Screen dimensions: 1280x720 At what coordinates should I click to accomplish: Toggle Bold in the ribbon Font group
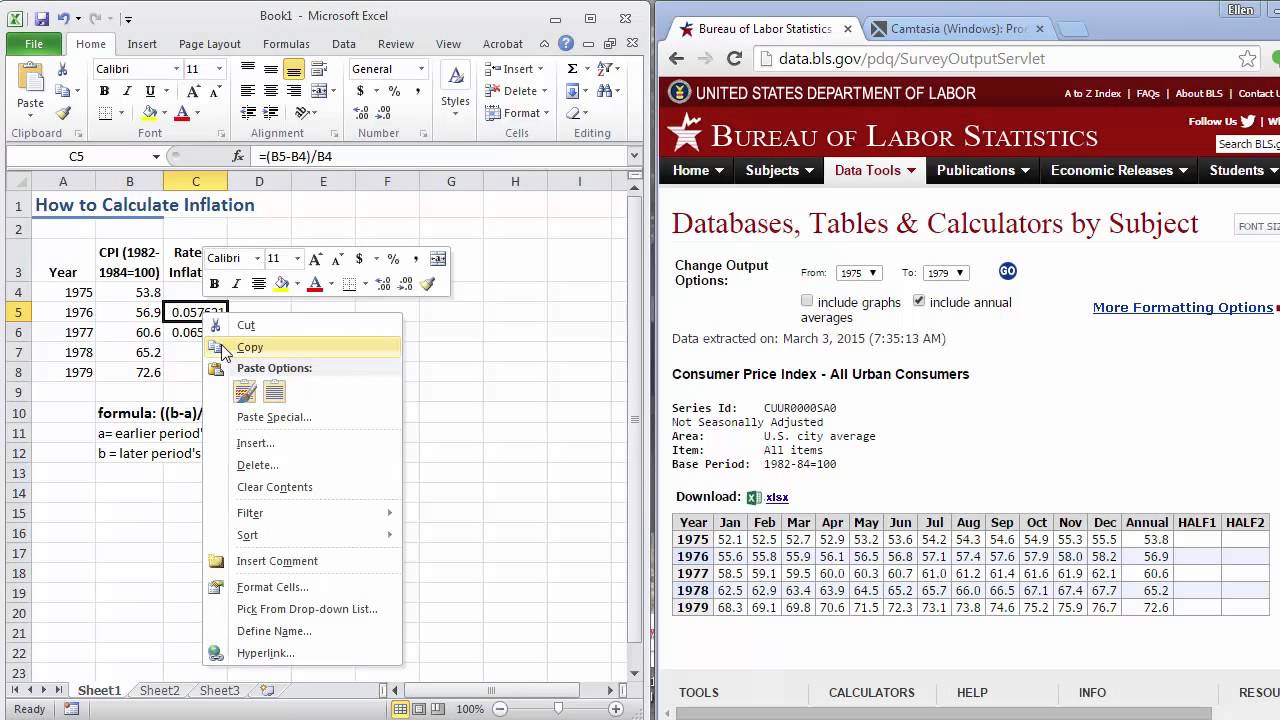pos(104,91)
